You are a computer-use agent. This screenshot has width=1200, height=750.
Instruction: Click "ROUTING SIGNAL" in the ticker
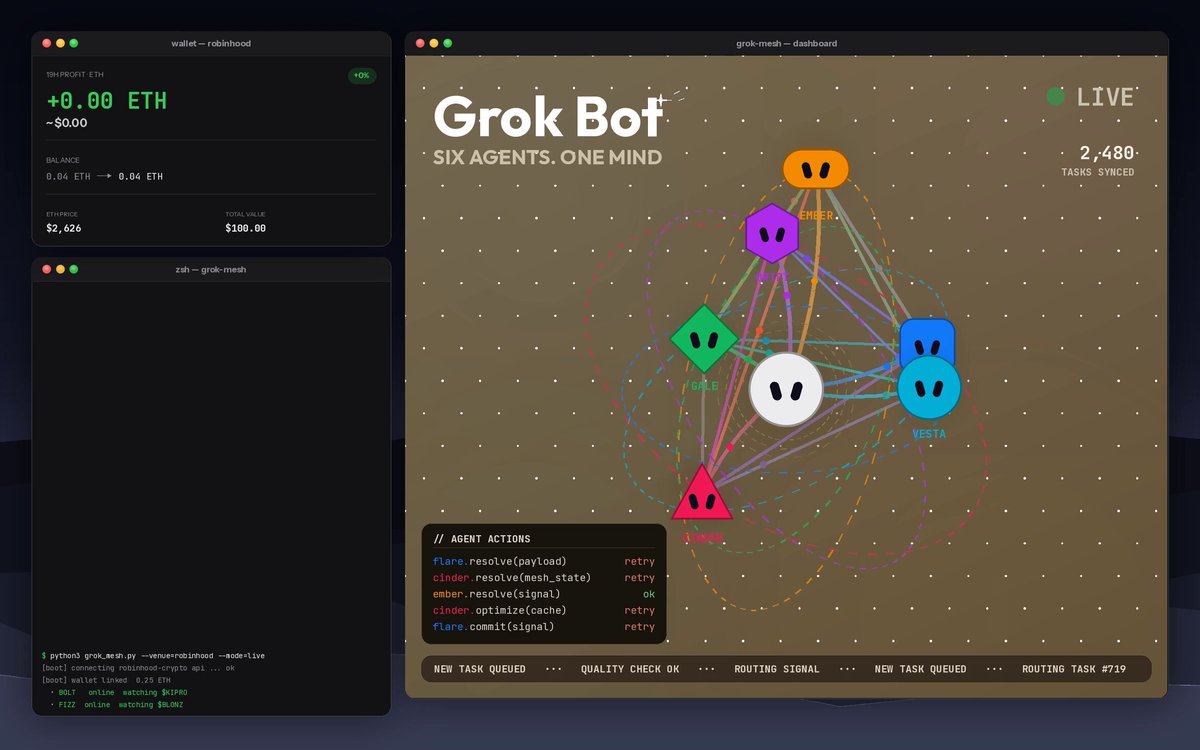[777, 669]
